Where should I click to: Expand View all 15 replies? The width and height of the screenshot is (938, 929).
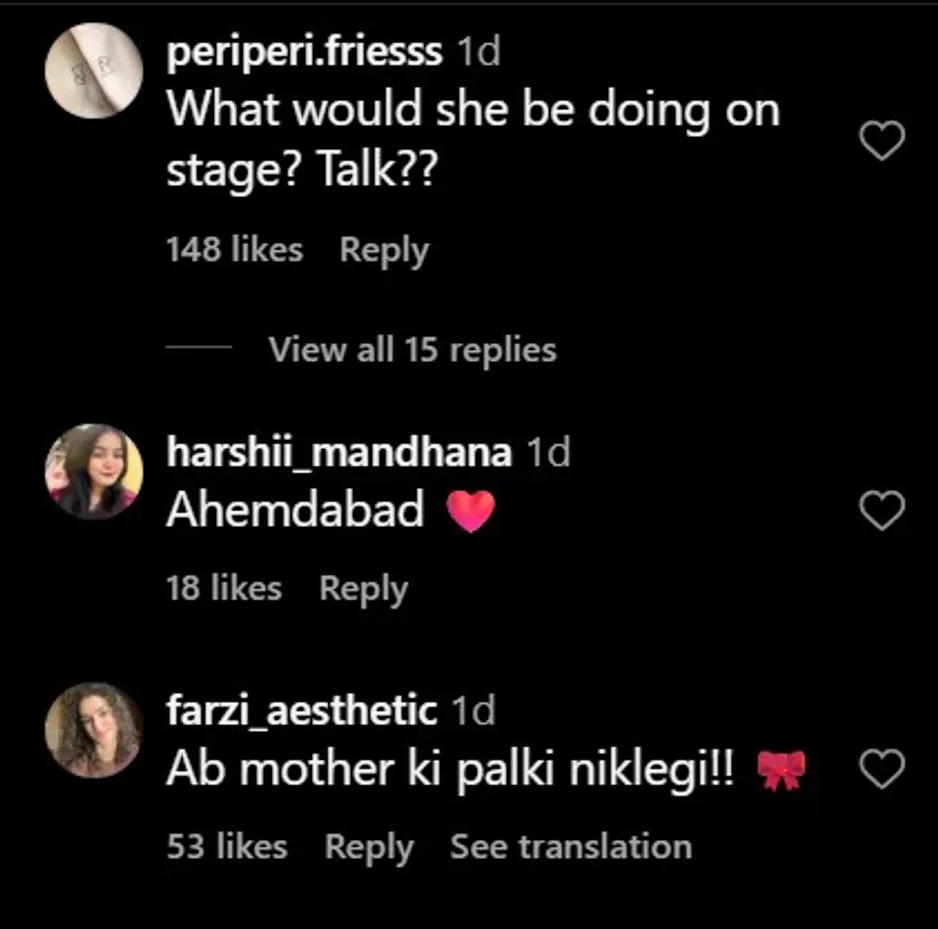(412, 349)
